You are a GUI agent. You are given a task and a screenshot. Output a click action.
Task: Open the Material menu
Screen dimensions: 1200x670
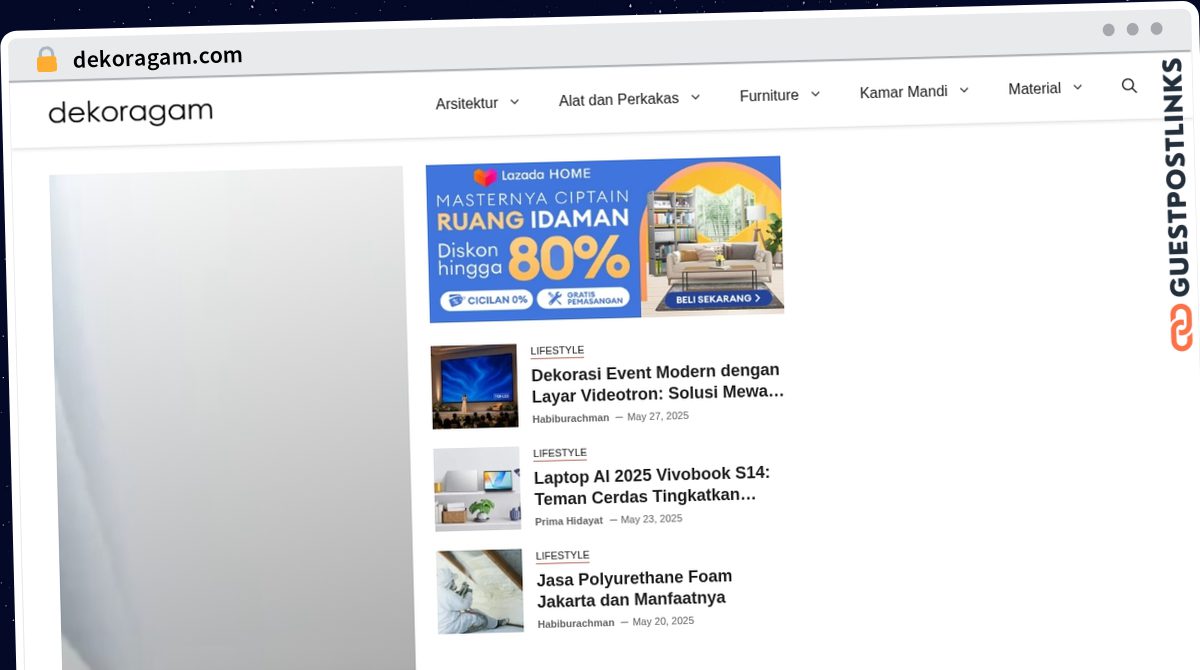point(1035,89)
